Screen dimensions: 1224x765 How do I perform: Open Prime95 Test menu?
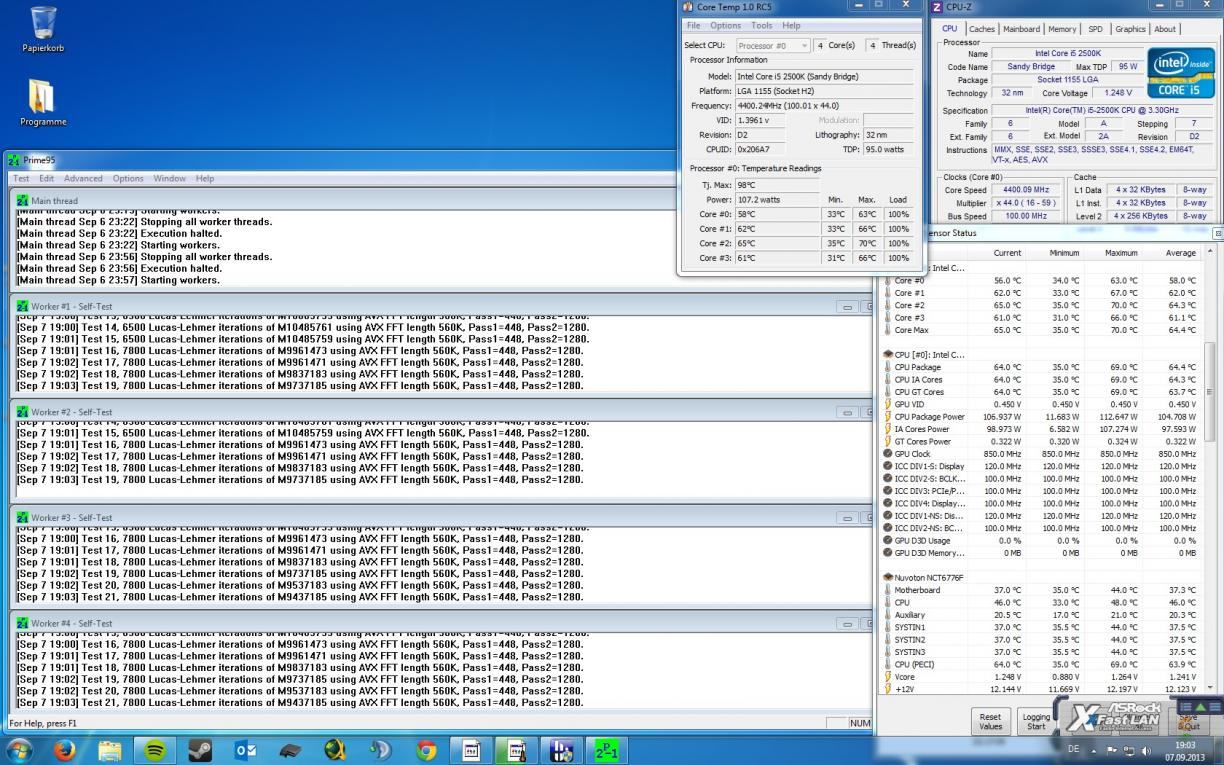pyautogui.click(x=21, y=178)
